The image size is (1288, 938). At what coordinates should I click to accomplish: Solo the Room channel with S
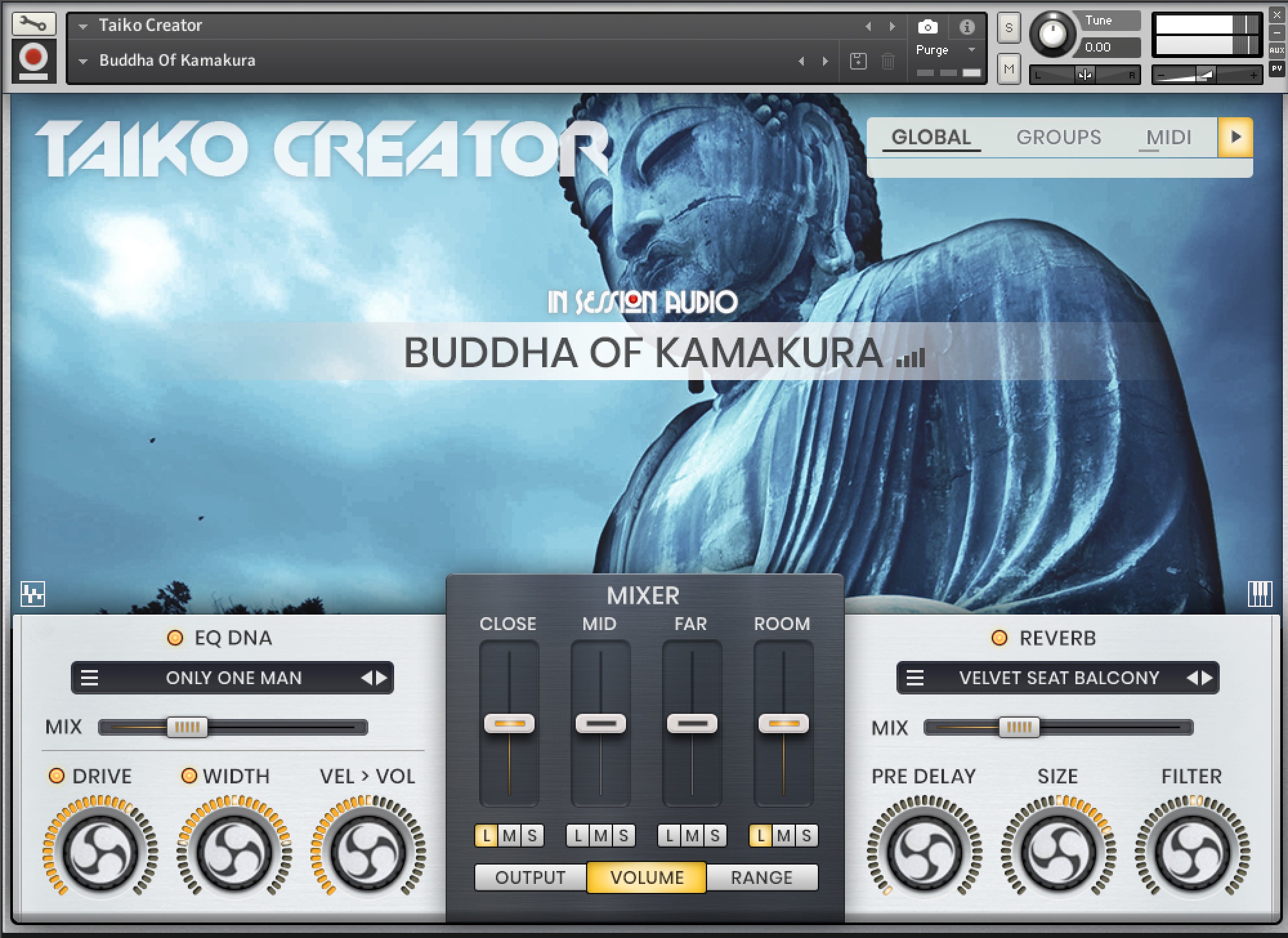click(x=806, y=836)
